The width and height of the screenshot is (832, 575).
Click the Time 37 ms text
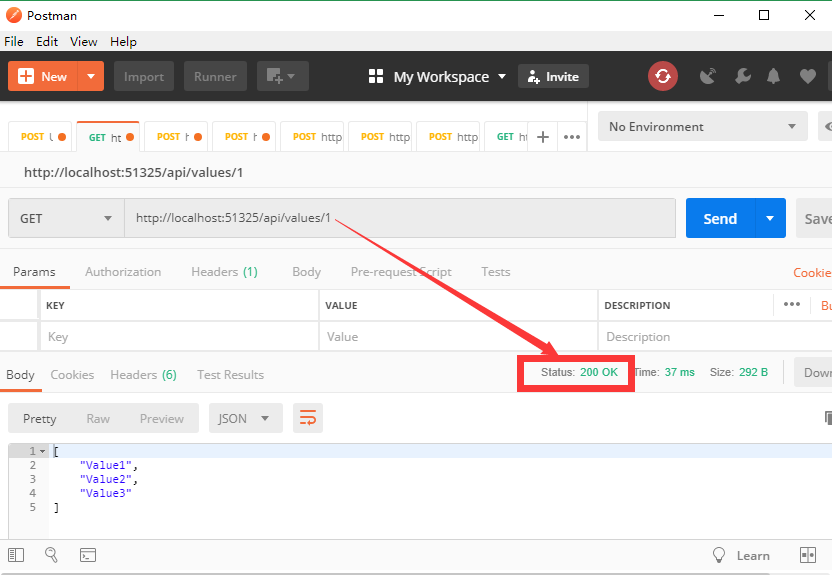pos(665,372)
